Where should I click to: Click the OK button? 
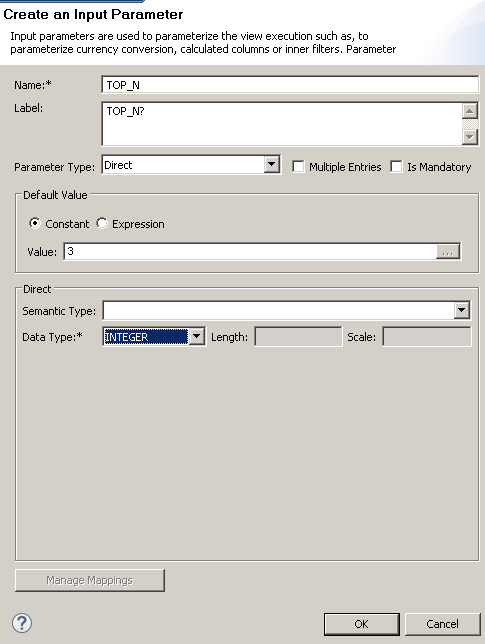point(361,624)
